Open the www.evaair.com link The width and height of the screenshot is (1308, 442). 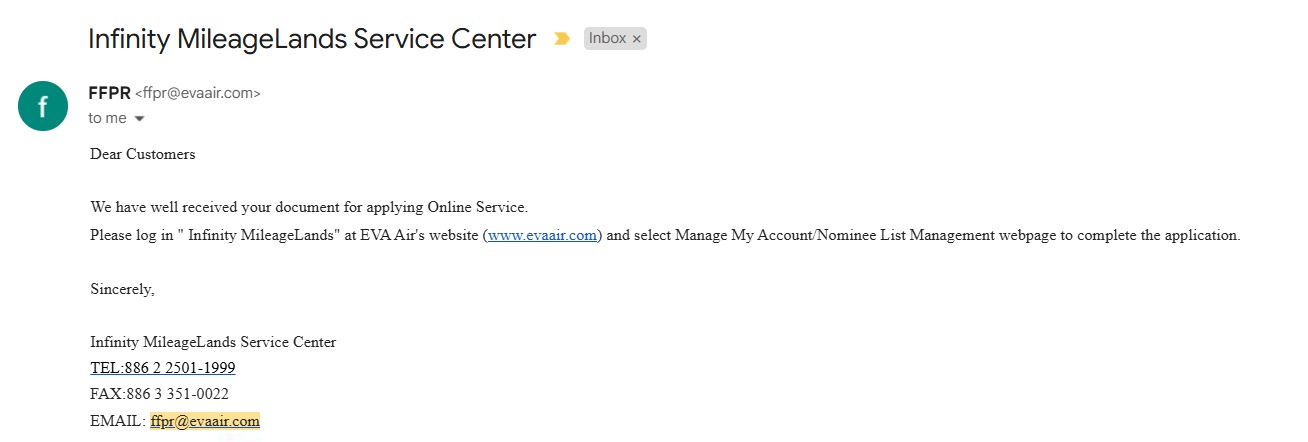542,236
